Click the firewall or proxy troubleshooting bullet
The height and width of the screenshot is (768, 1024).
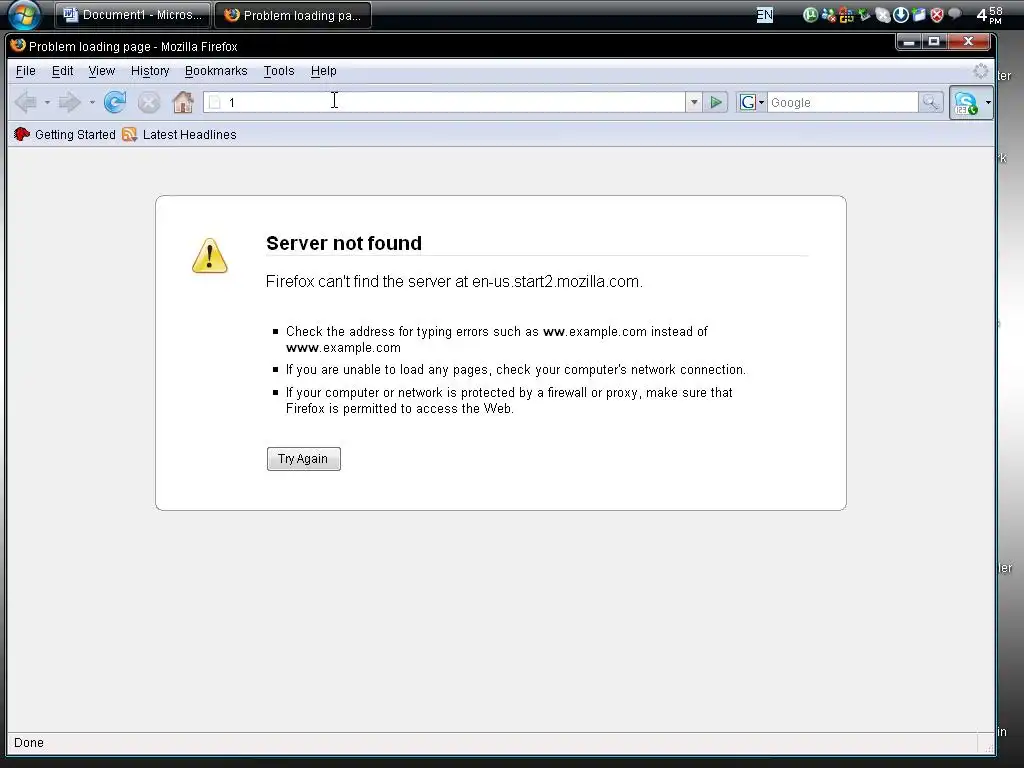pyautogui.click(x=509, y=400)
